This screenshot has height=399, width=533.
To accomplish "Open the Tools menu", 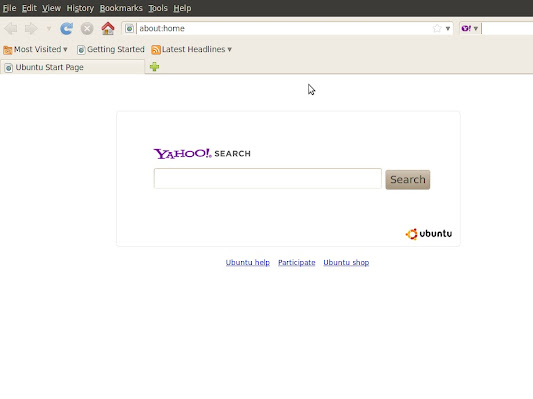I will 158,8.
